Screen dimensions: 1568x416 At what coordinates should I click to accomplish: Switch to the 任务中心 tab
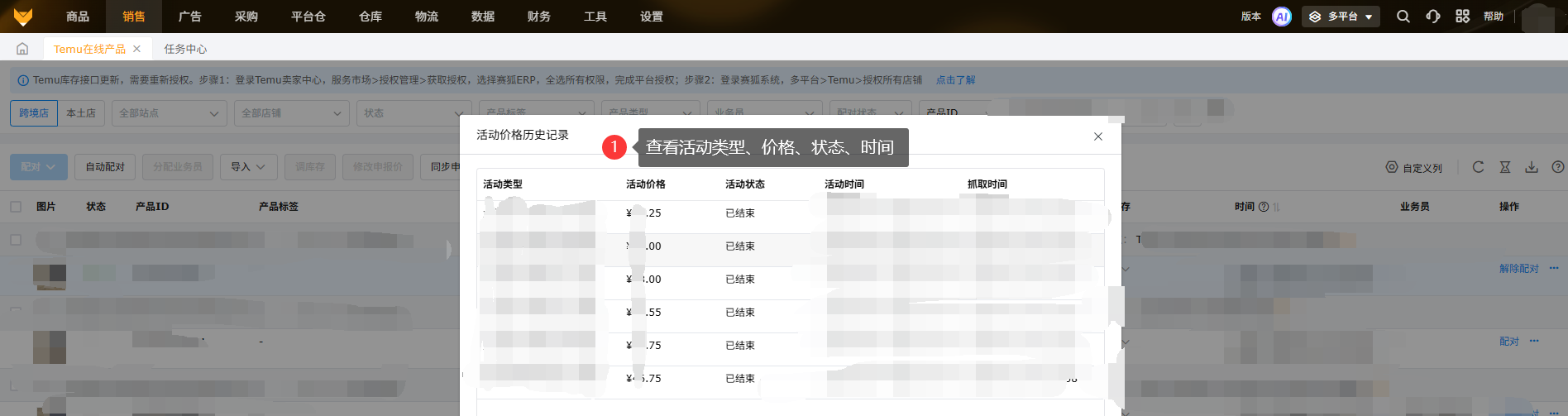(185, 49)
